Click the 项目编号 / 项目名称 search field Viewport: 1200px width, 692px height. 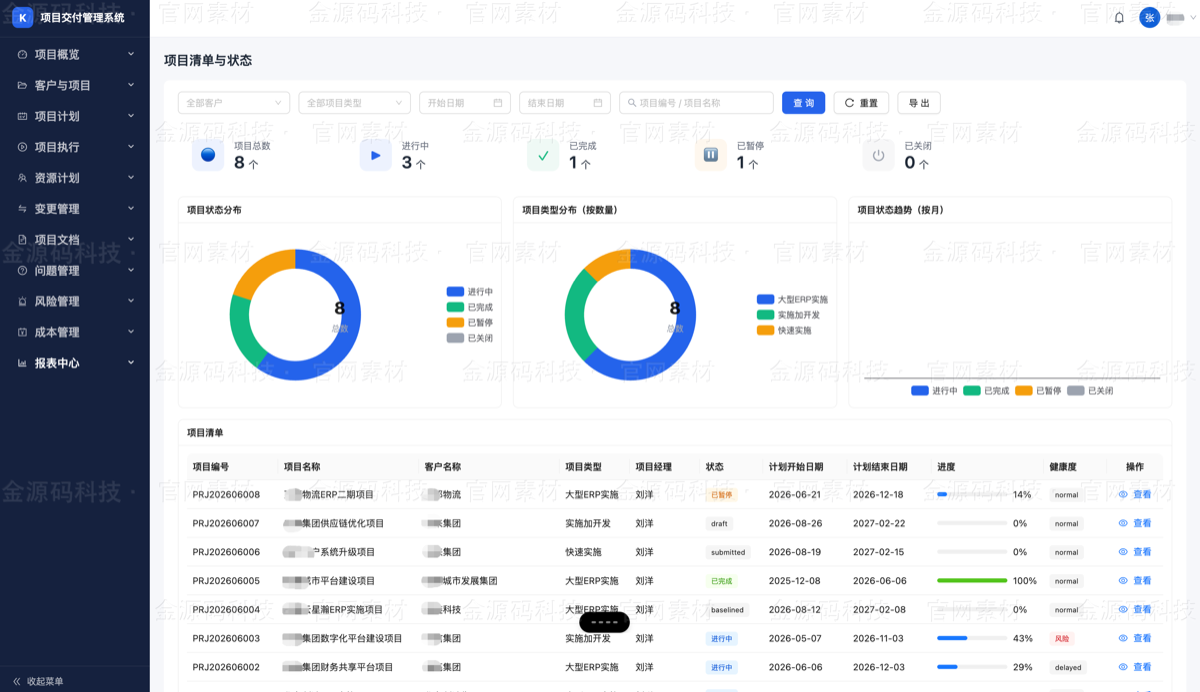[696, 103]
